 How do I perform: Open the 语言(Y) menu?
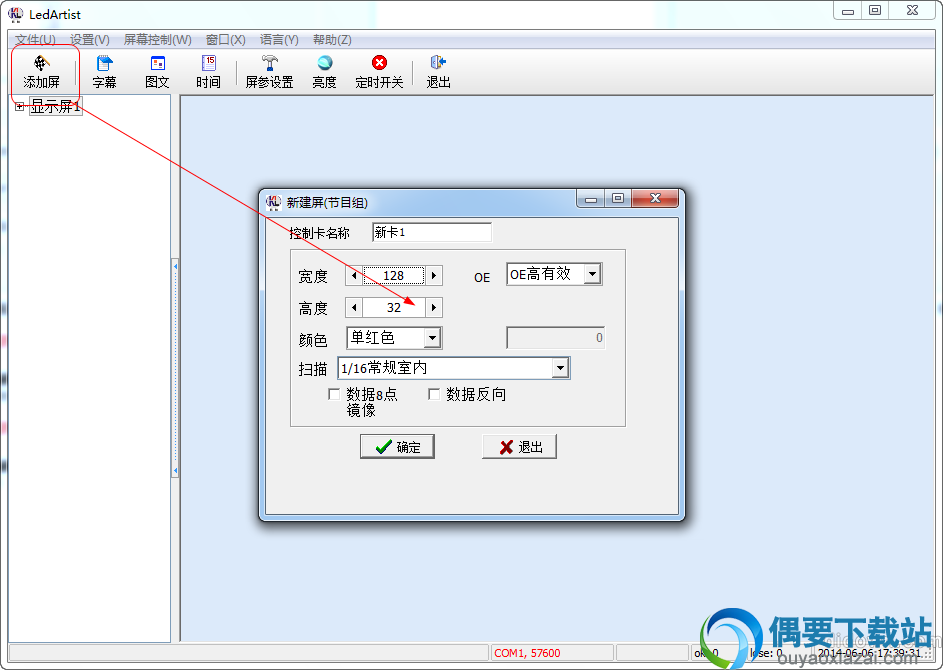[279, 40]
